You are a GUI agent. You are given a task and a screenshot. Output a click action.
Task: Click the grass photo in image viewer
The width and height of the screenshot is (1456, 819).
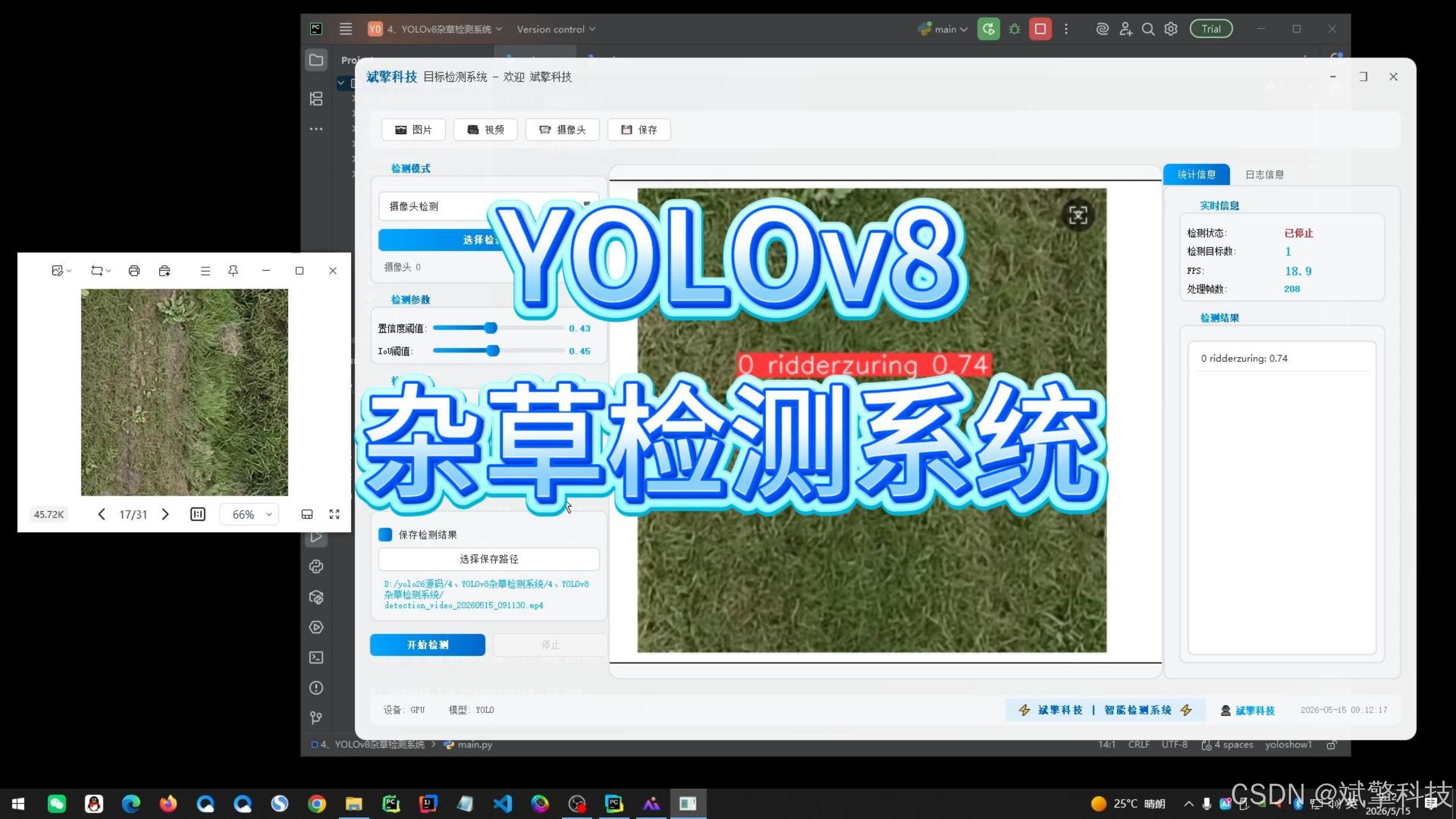pos(184,392)
